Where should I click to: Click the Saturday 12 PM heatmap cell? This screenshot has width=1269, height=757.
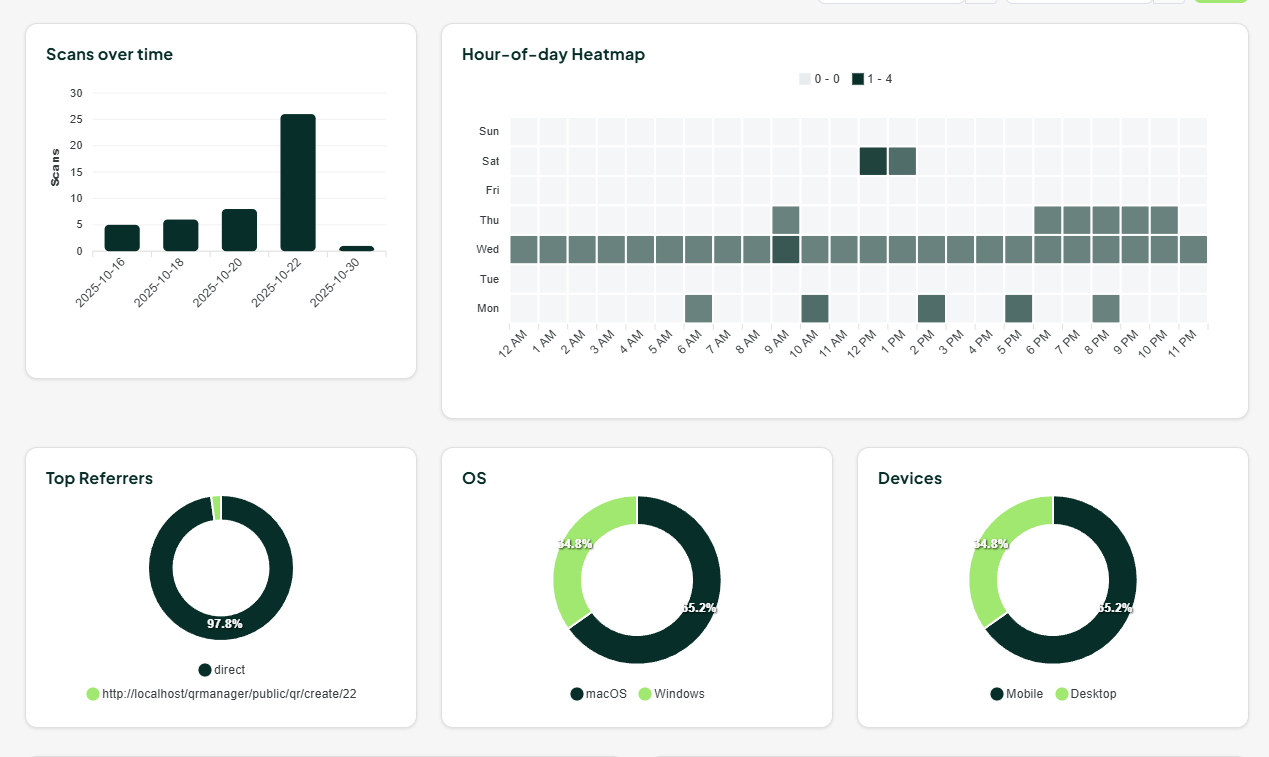[x=874, y=160]
